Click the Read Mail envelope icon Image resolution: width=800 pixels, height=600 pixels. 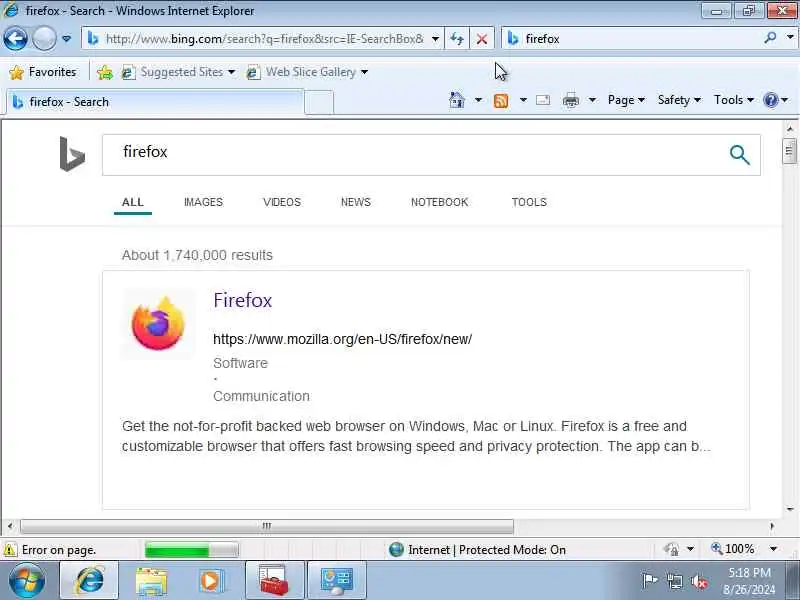[x=543, y=100]
